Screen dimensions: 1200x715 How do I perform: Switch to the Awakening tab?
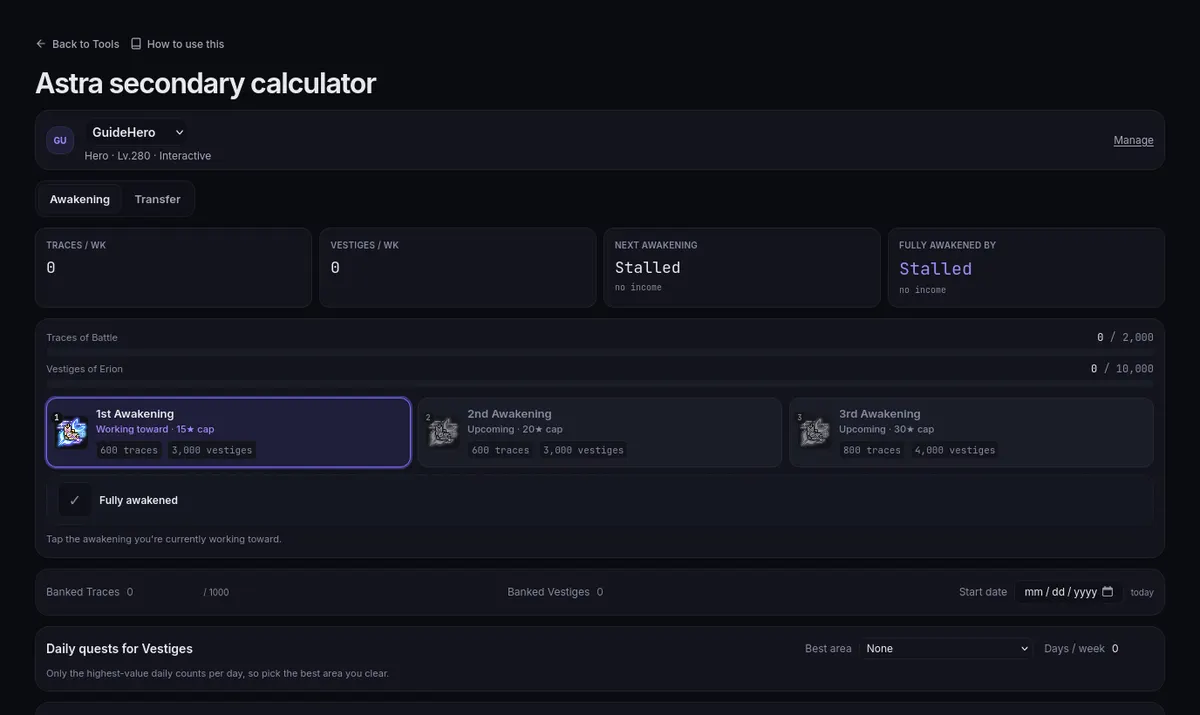point(80,199)
